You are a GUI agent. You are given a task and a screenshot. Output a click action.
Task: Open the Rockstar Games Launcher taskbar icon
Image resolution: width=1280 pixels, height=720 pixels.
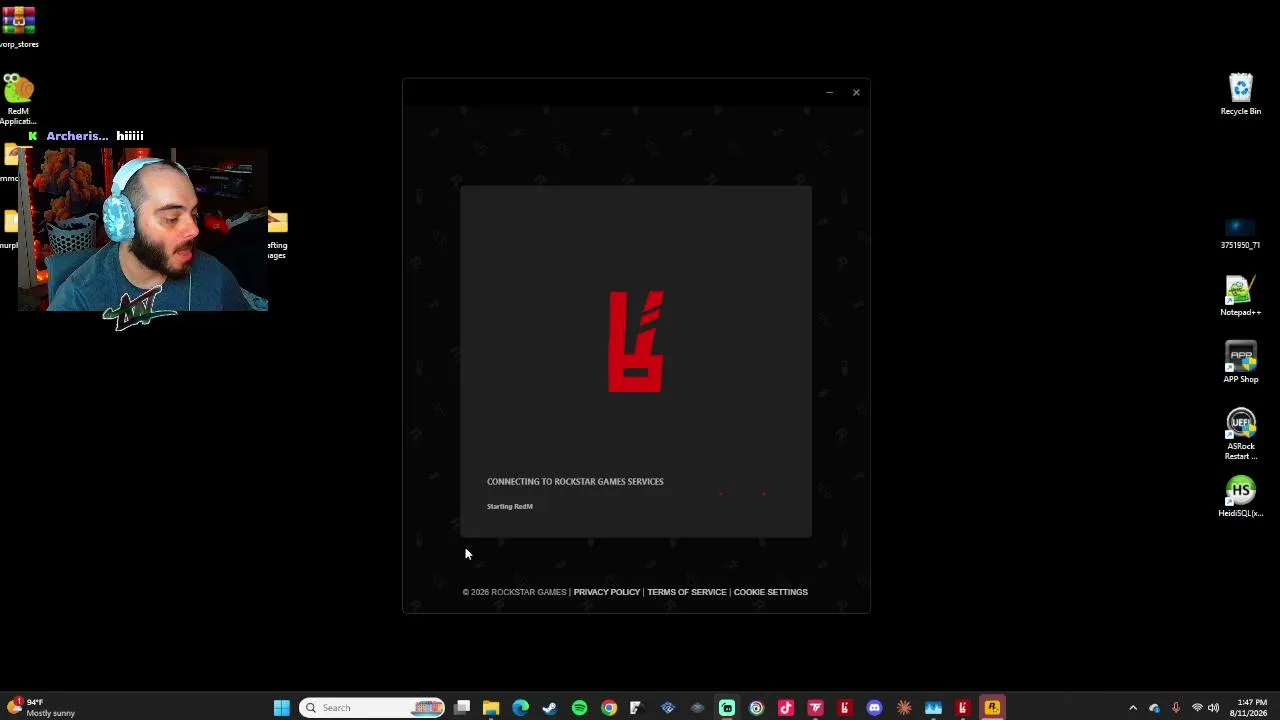click(x=992, y=708)
